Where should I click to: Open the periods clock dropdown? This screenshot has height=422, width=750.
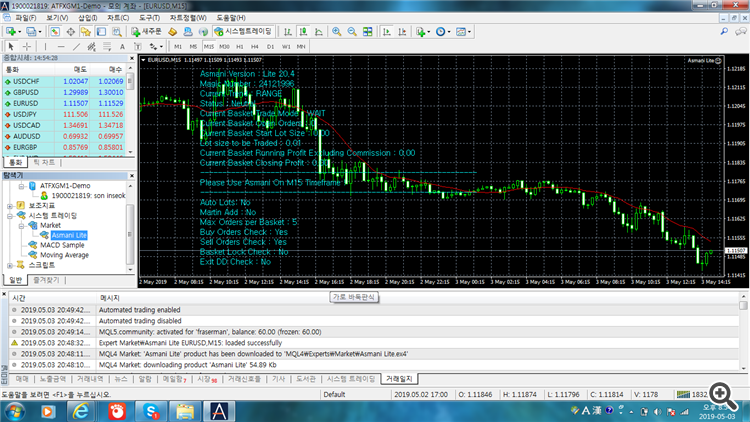tap(443, 32)
